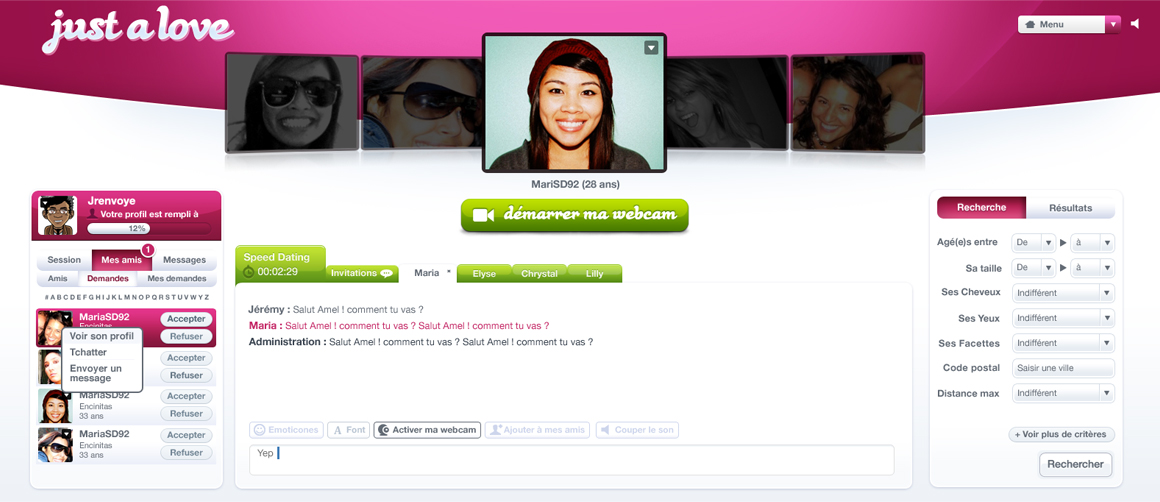Click the arrow on the highlighted request avatar

pyautogui.click(x=67, y=317)
